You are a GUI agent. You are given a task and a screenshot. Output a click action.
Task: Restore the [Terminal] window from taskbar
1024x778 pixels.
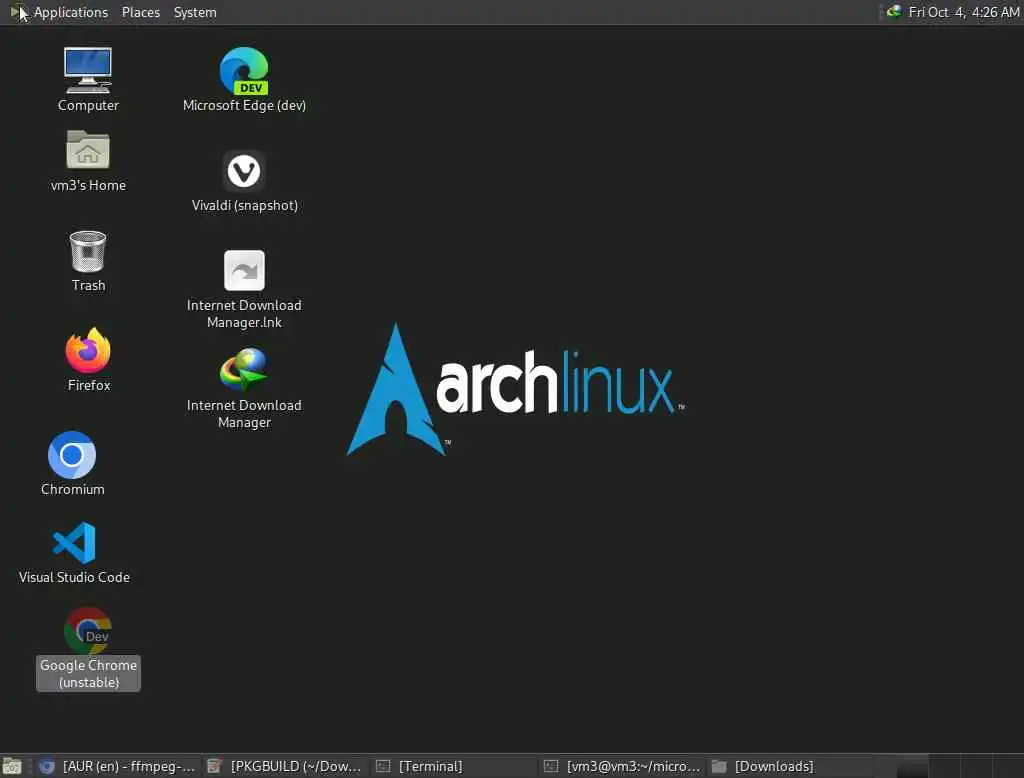point(453,766)
